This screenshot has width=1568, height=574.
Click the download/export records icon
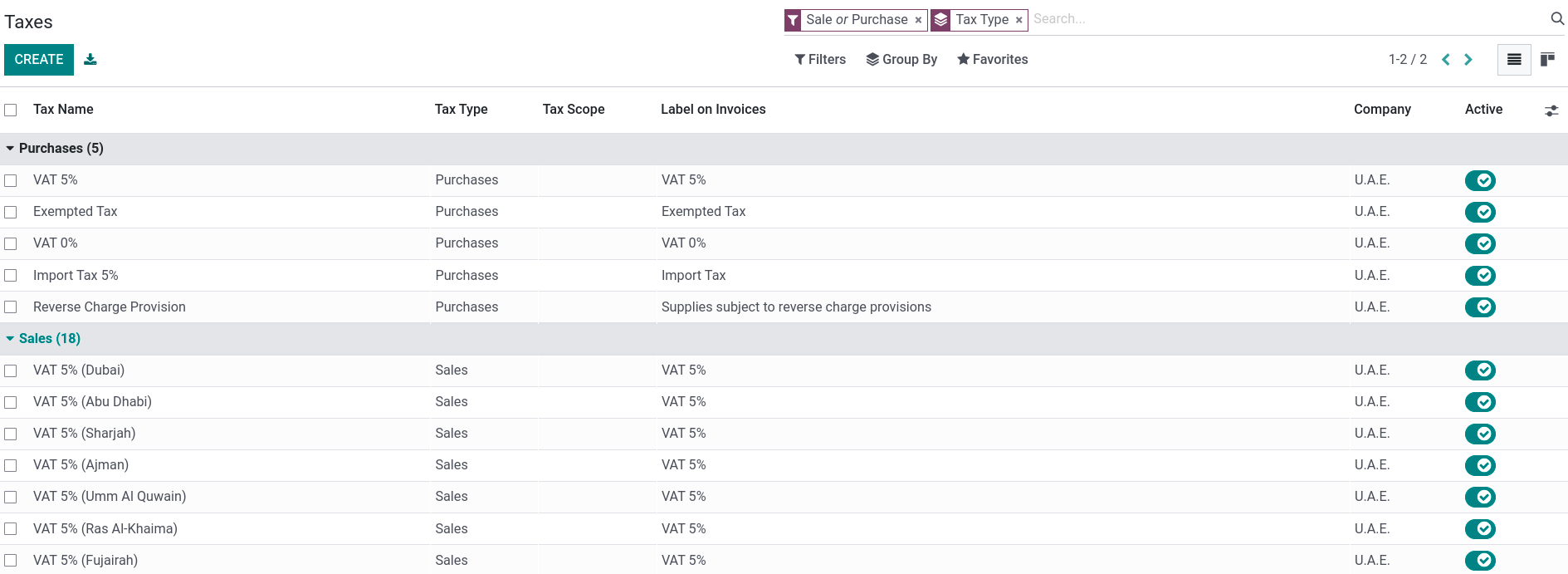(x=90, y=59)
